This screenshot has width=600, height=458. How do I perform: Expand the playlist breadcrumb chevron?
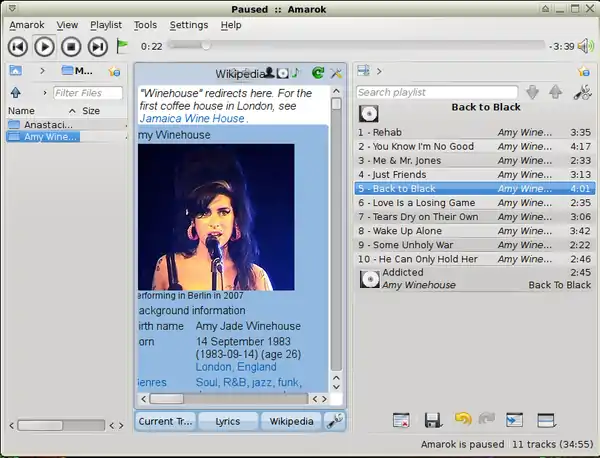(380, 71)
